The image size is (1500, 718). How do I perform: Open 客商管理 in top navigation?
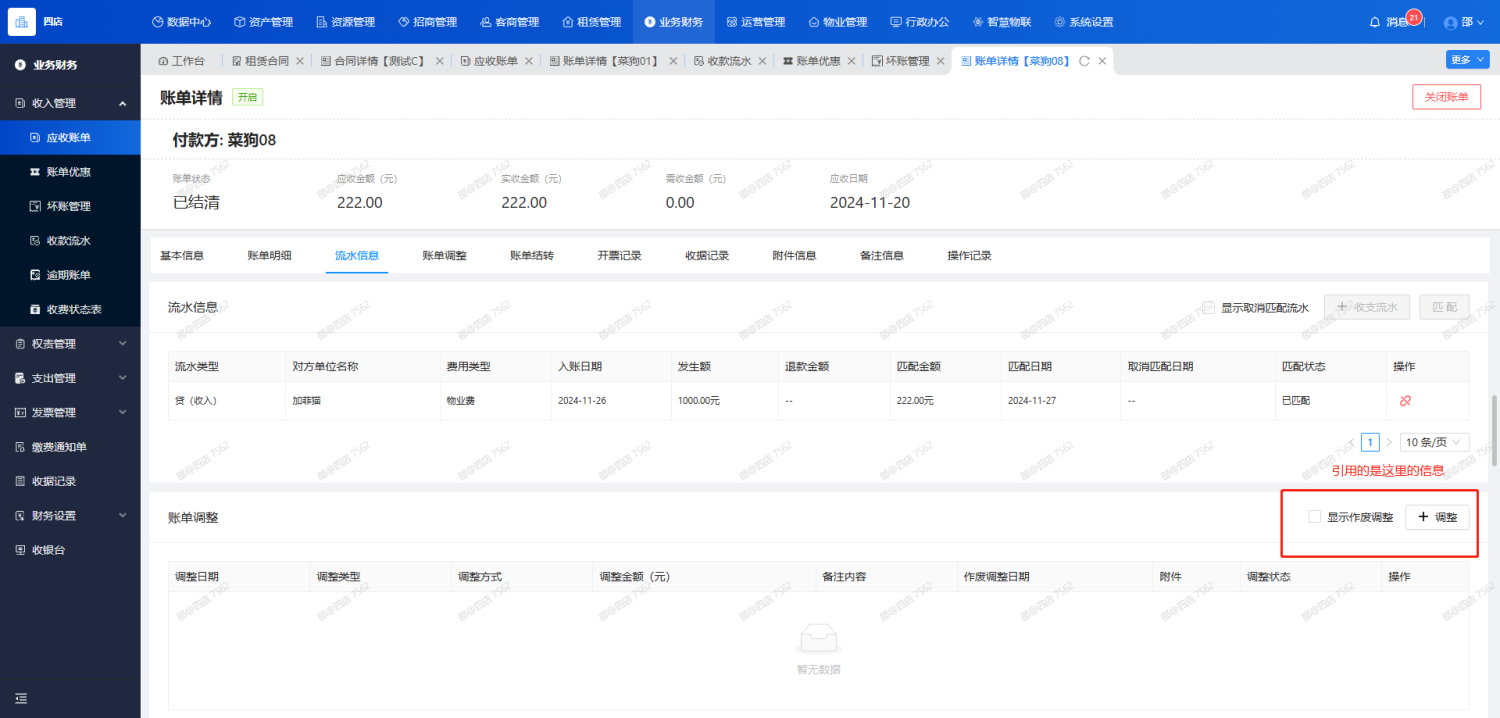click(x=509, y=22)
